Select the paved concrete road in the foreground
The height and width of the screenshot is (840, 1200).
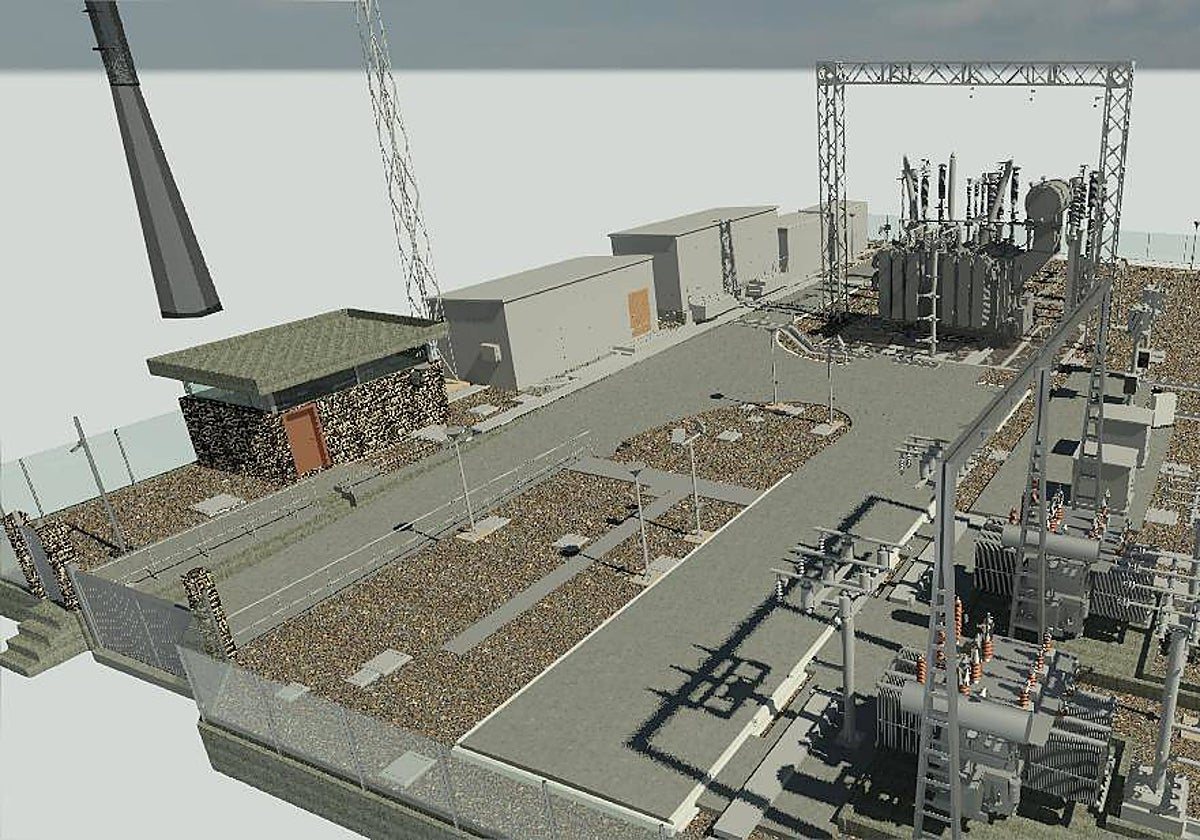coord(640,700)
